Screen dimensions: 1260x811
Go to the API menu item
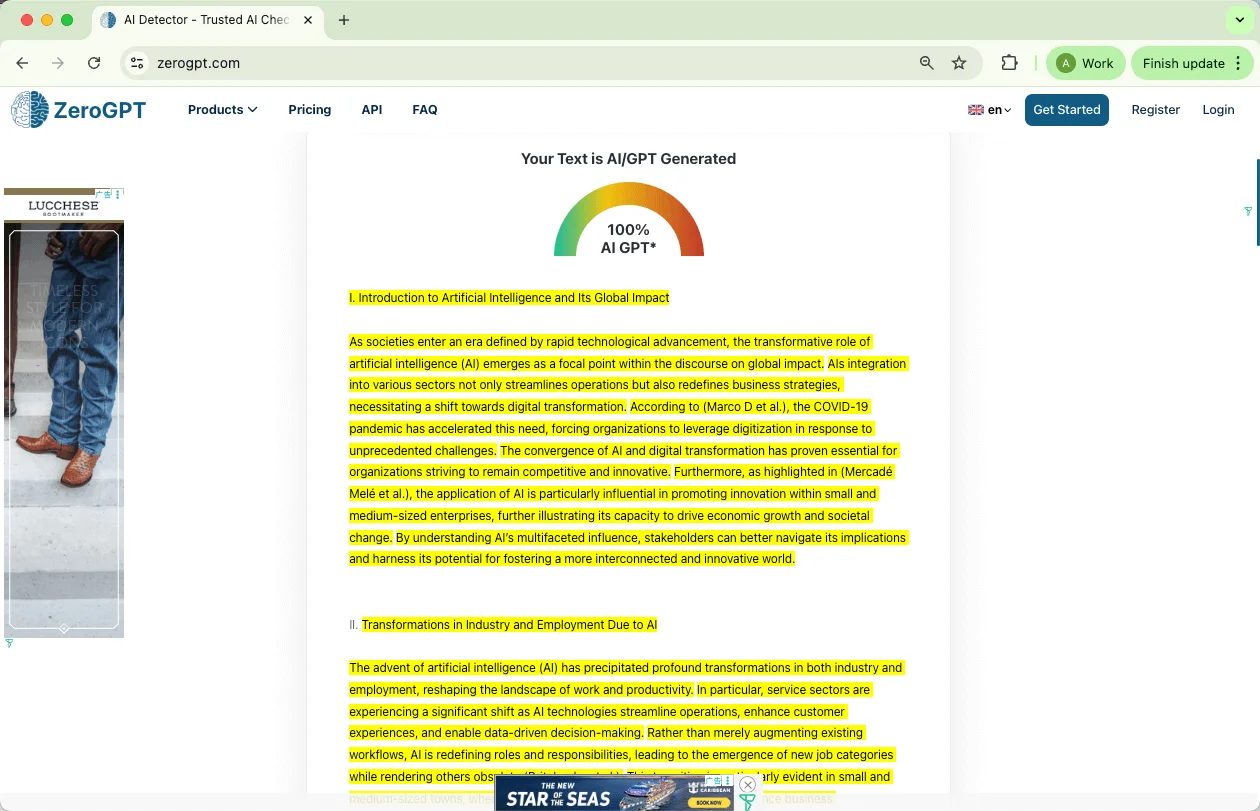coord(372,110)
